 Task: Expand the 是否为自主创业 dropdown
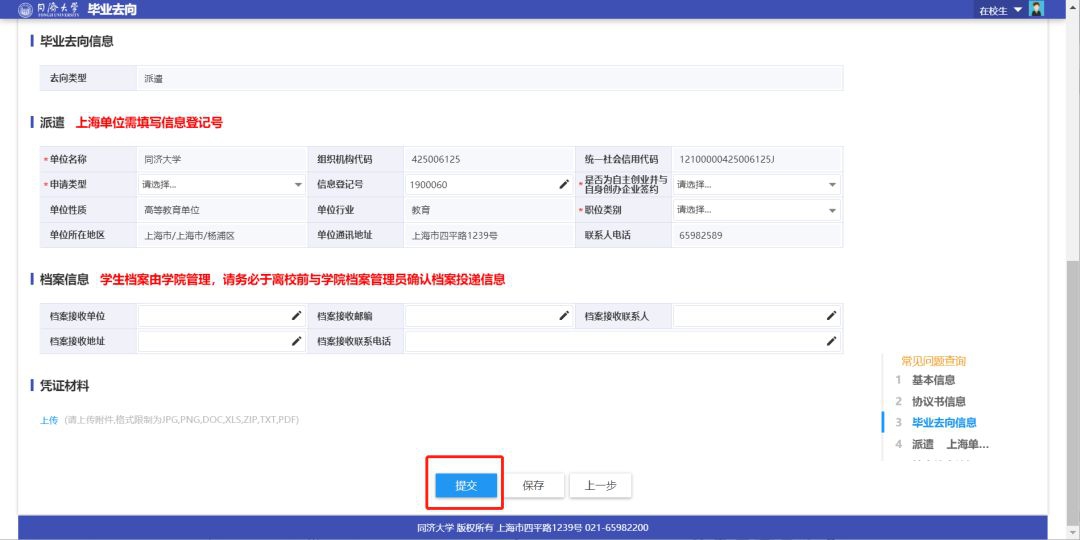[x=756, y=184]
